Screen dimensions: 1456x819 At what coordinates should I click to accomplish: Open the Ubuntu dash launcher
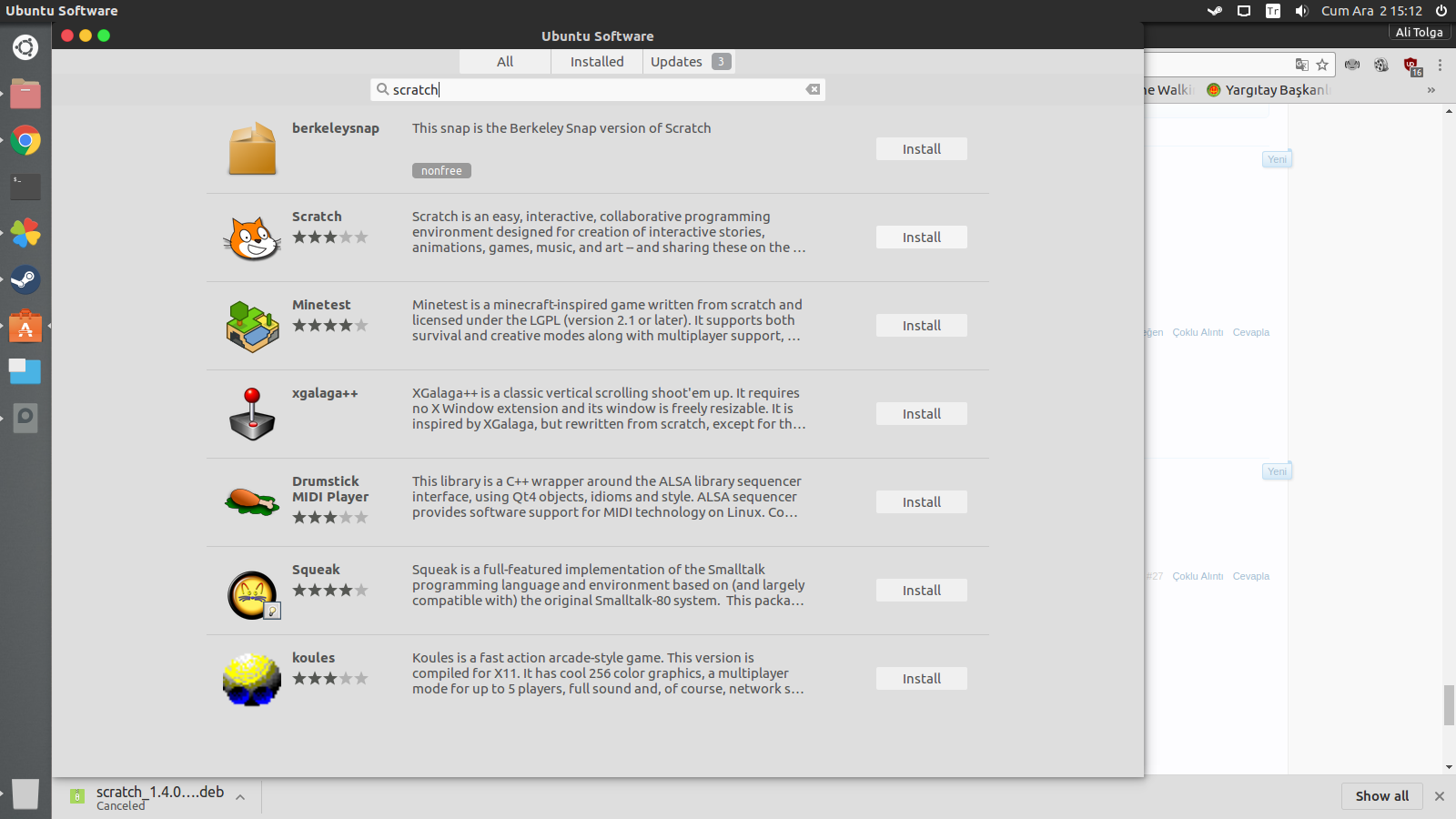pyautogui.click(x=25, y=47)
